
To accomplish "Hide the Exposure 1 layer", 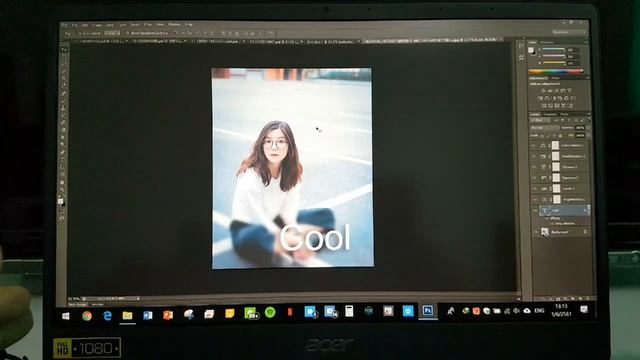I will coord(534,178).
